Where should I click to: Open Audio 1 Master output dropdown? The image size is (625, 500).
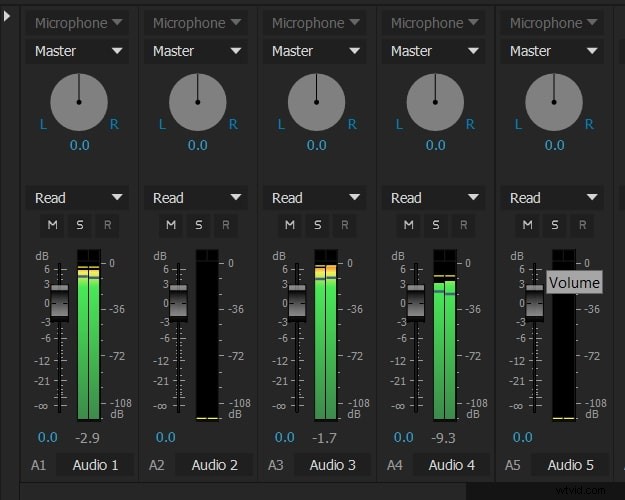click(x=77, y=51)
